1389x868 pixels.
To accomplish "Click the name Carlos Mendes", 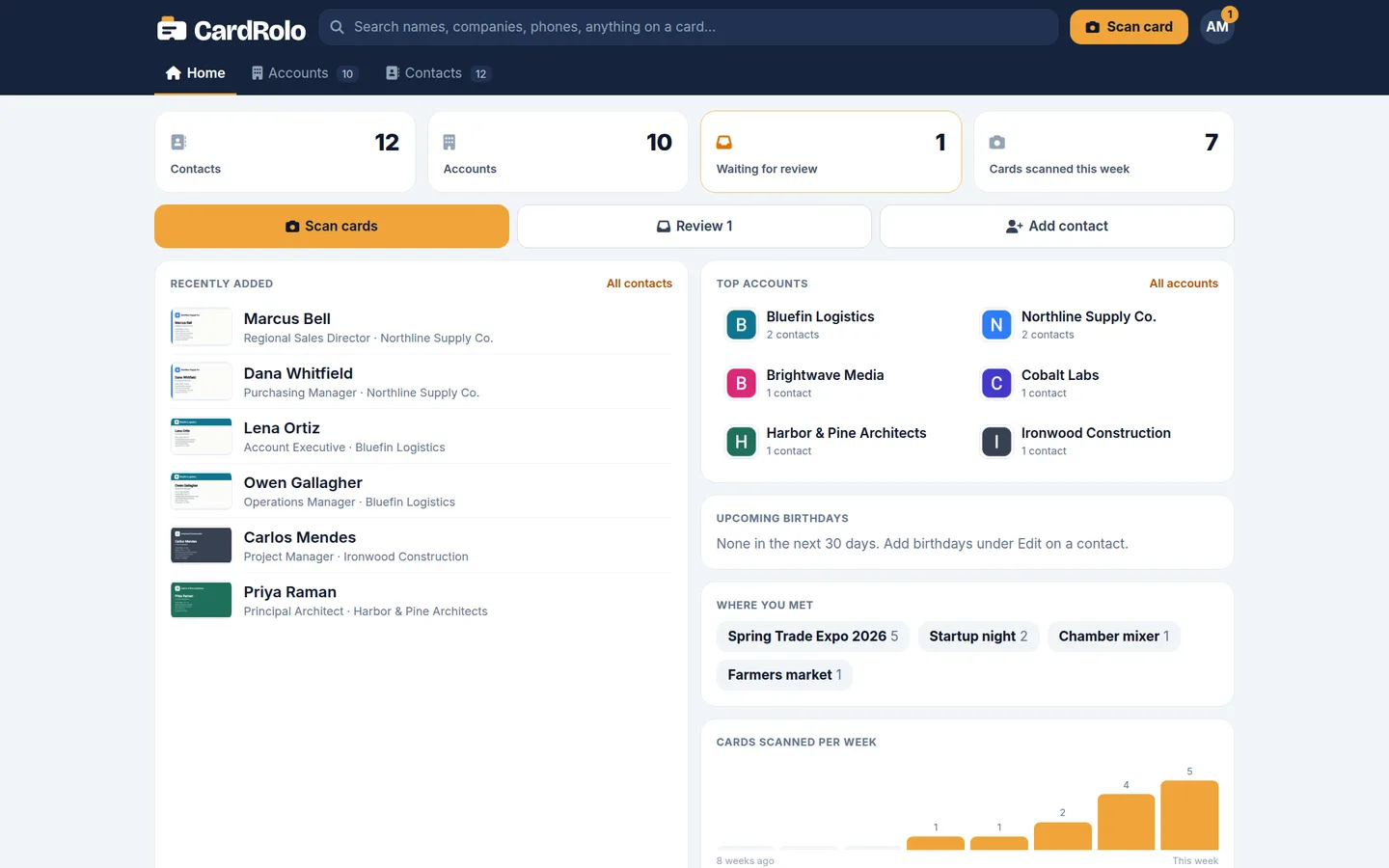I will (300, 537).
